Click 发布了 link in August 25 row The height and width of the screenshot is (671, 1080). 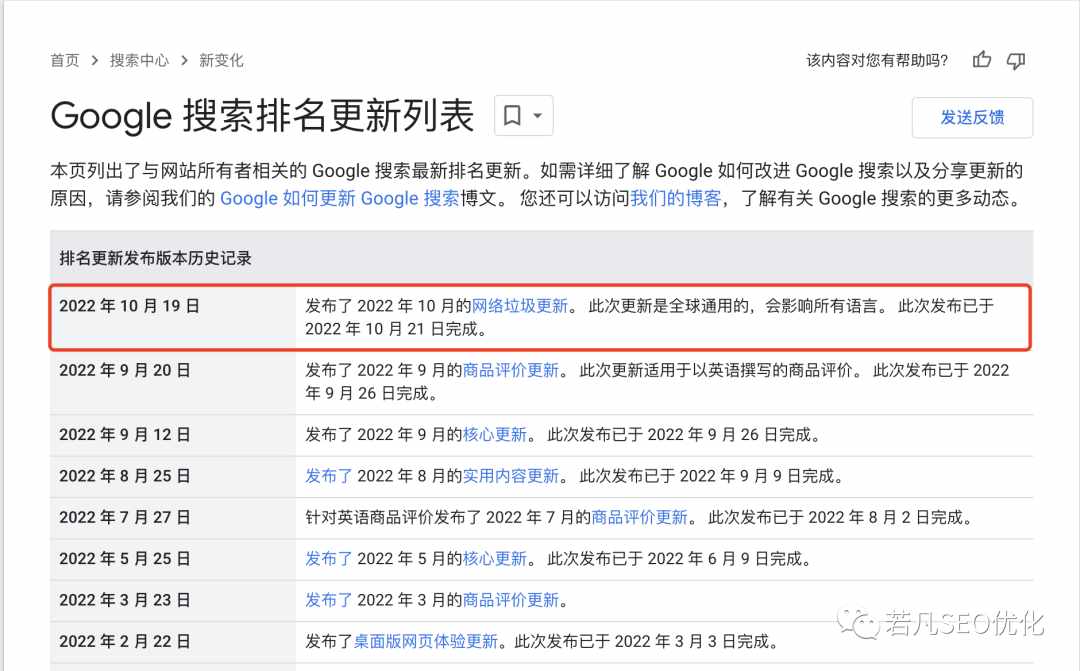329,476
